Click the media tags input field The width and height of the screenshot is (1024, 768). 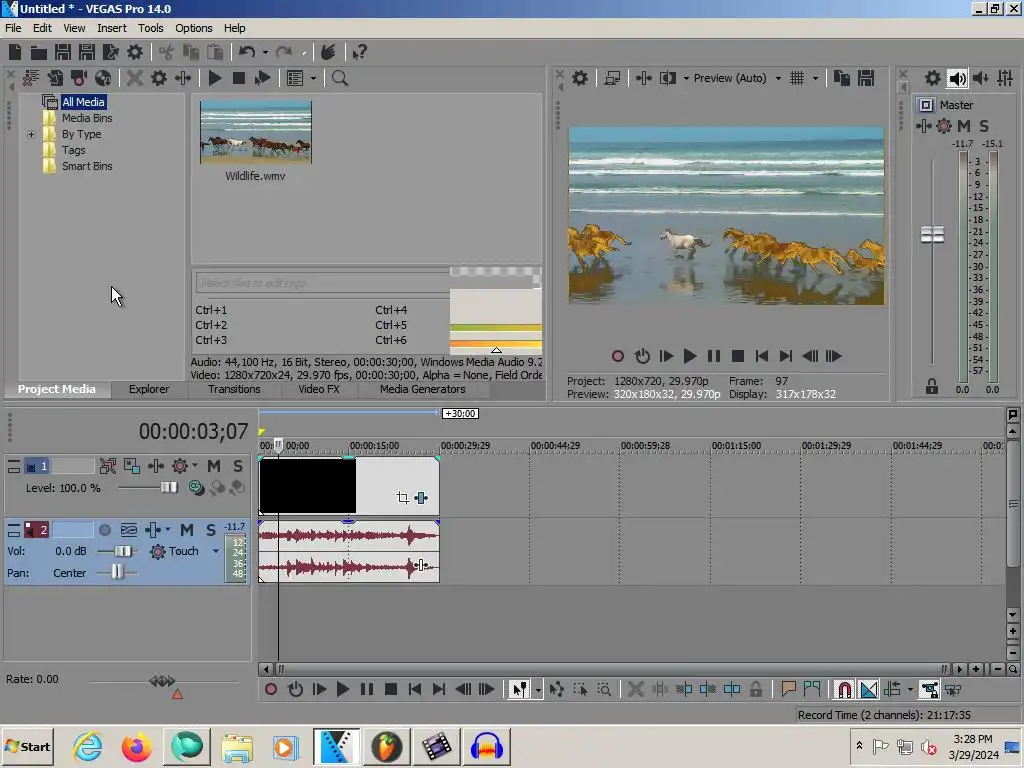pos(323,283)
